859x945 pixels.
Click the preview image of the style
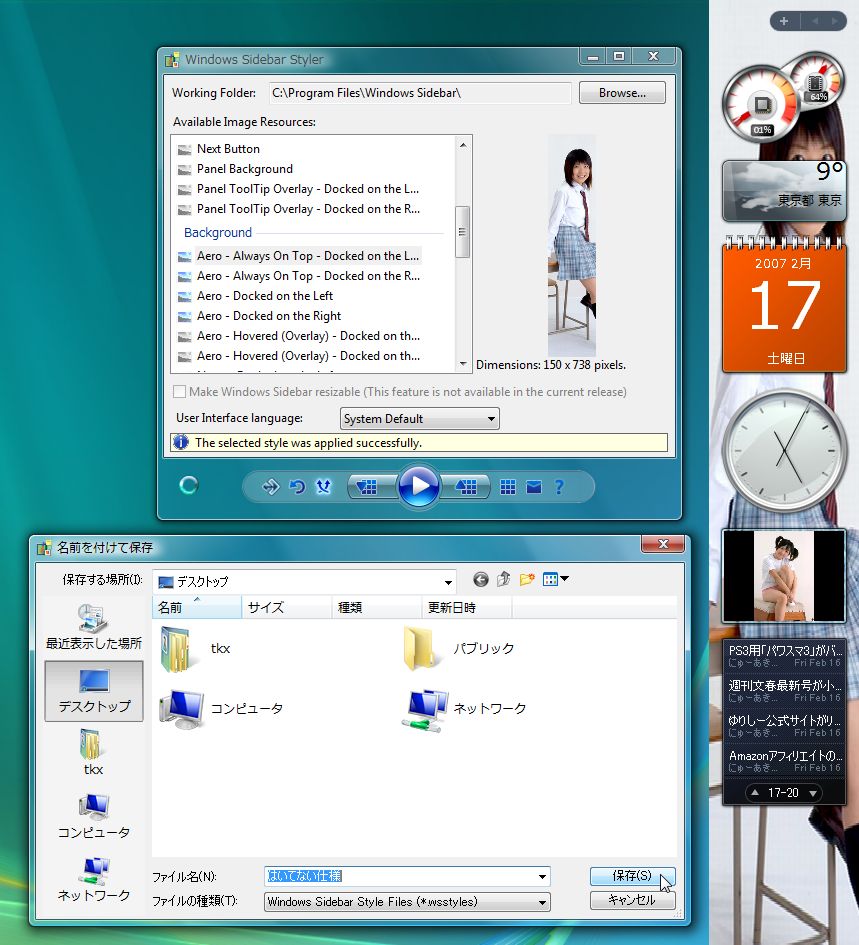[x=572, y=245]
